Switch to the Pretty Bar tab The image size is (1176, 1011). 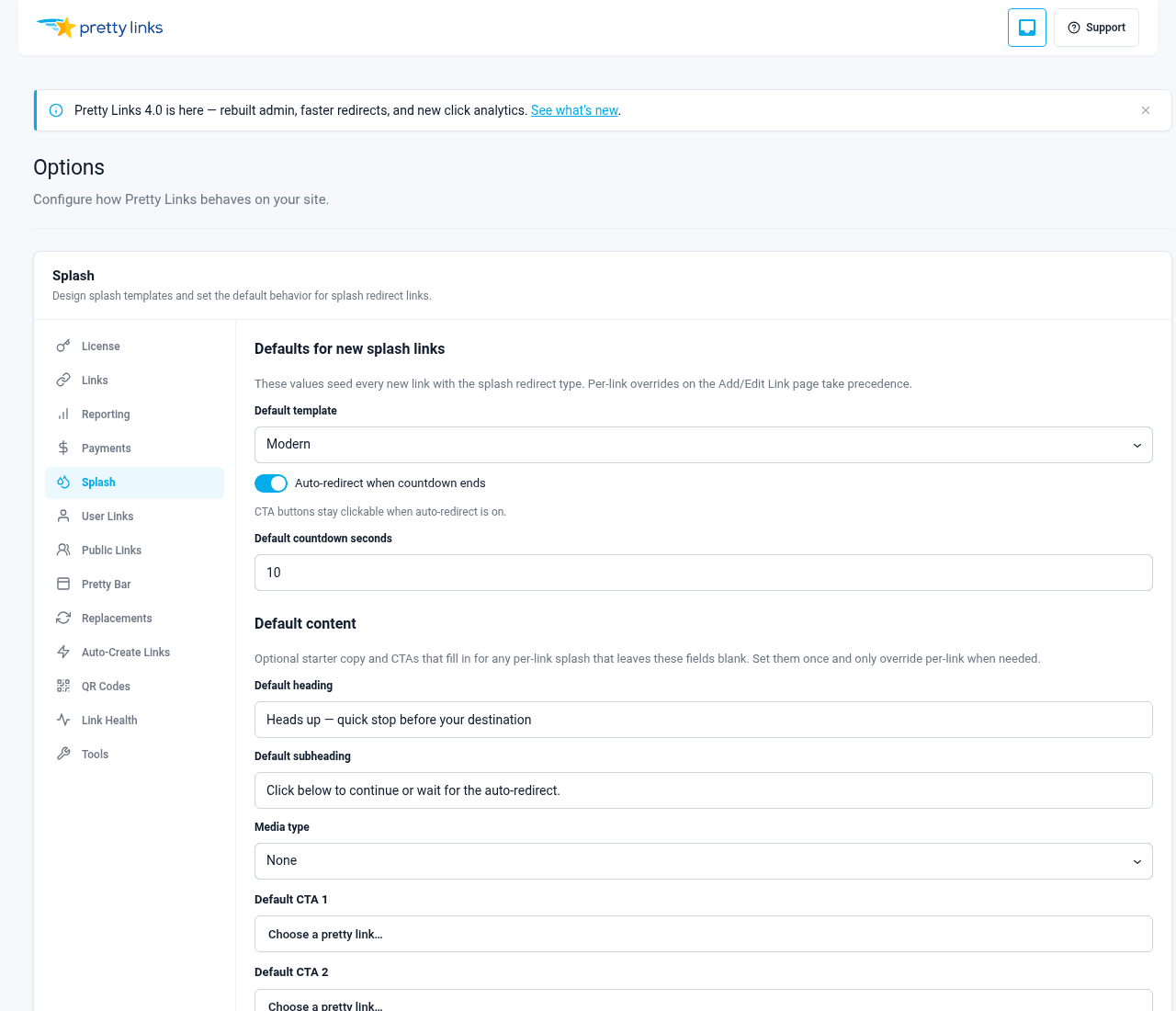click(x=134, y=585)
